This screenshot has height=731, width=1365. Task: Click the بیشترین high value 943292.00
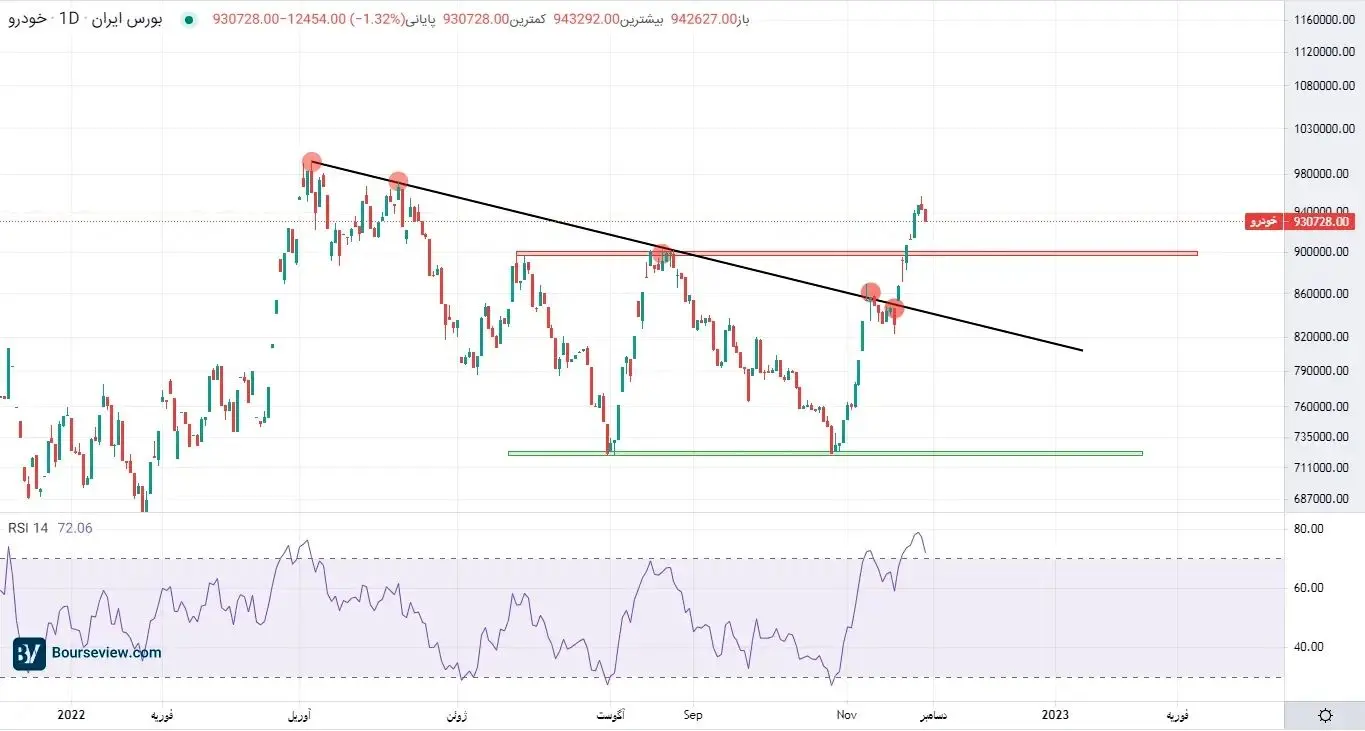point(585,20)
